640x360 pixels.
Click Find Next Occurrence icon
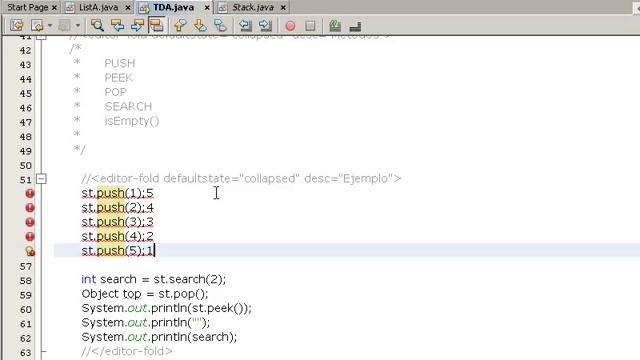pyautogui.click(x=137, y=25)
